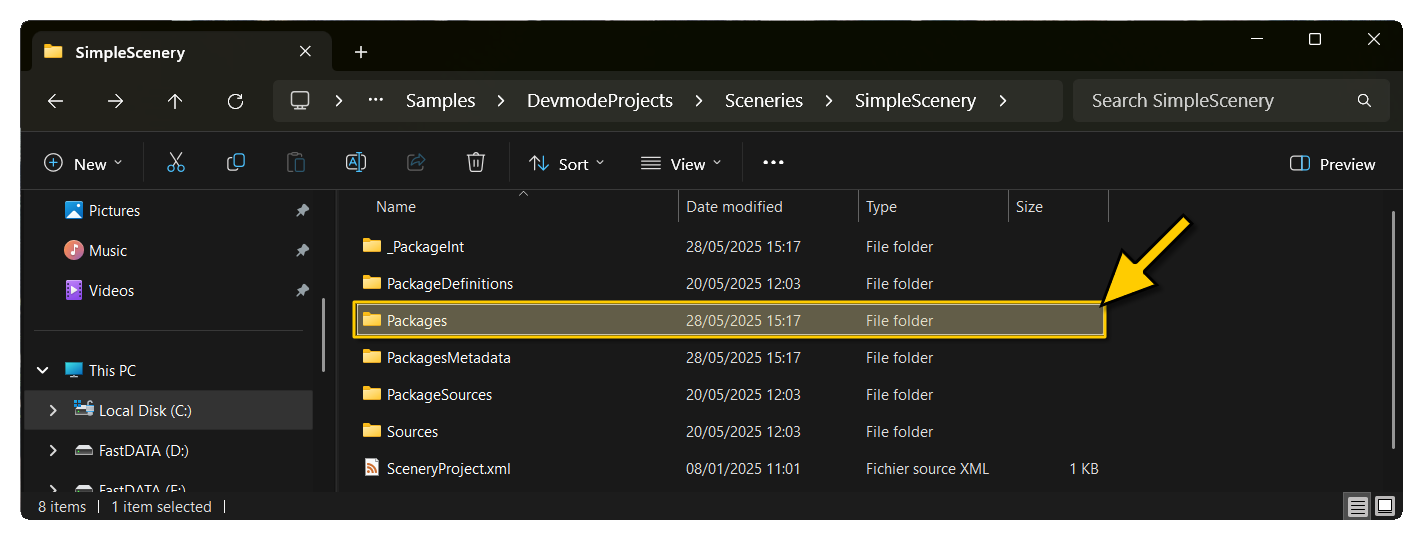Image resolution: width=1423 pixels, height=540 pixels.
Task: Click the Copy icon in toolbar
Action: [x=236, y=163]
